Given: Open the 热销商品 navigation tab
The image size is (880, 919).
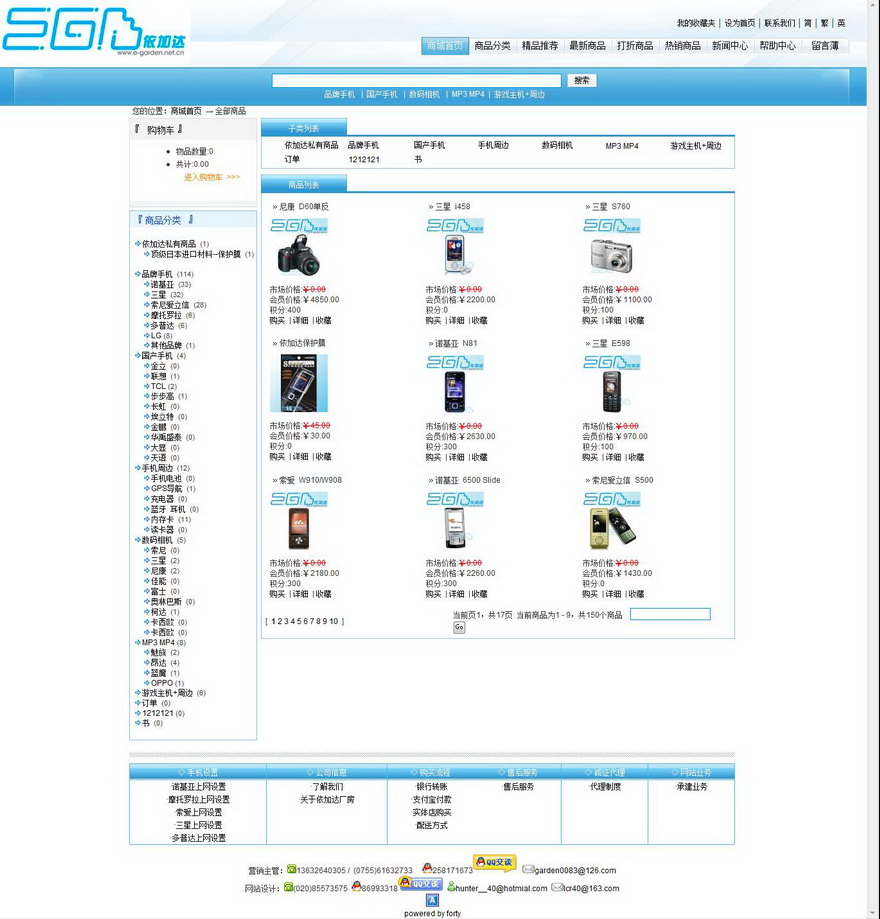Looking at the screenshot, I should tap(682, 46).
